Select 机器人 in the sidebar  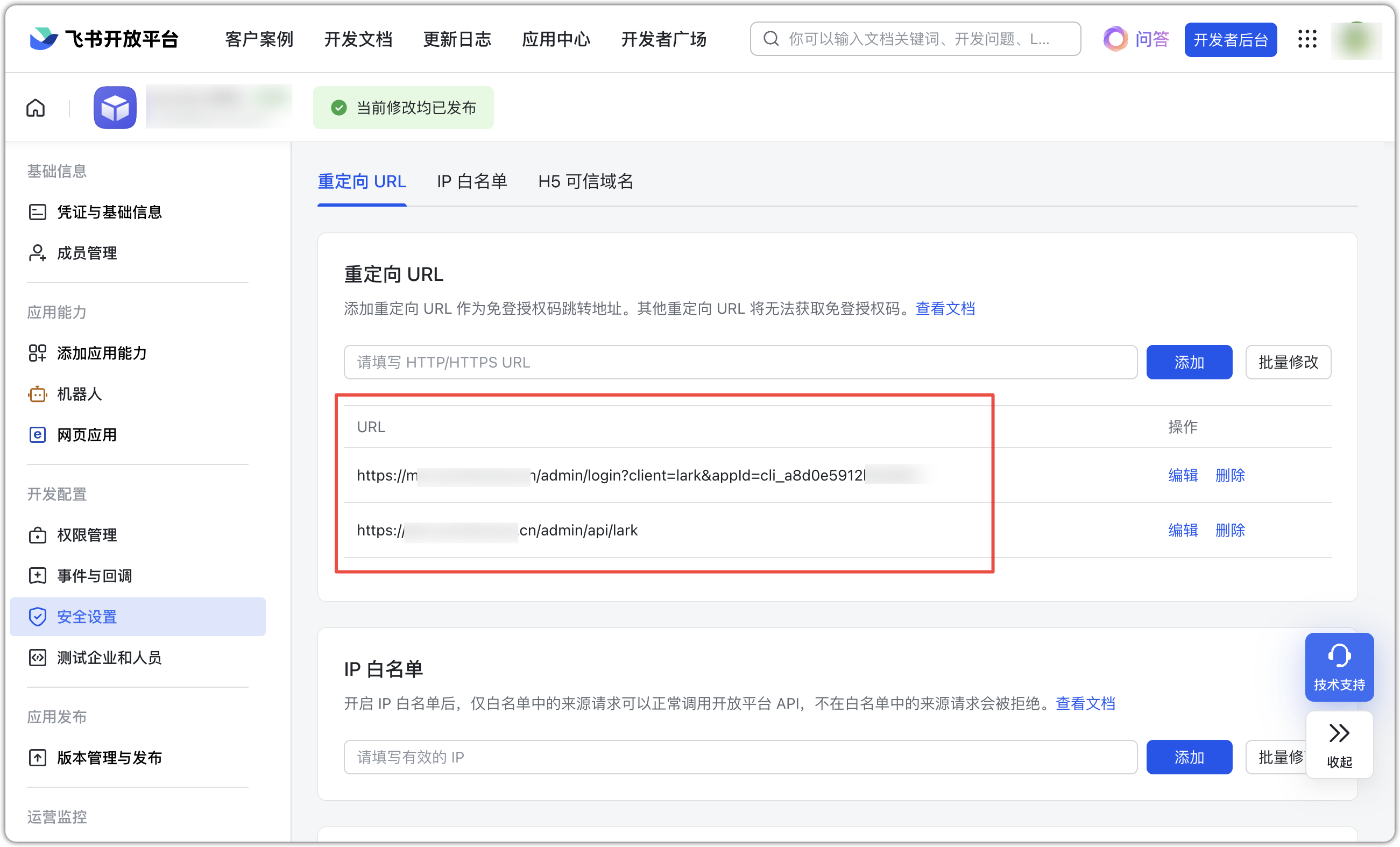80,394
